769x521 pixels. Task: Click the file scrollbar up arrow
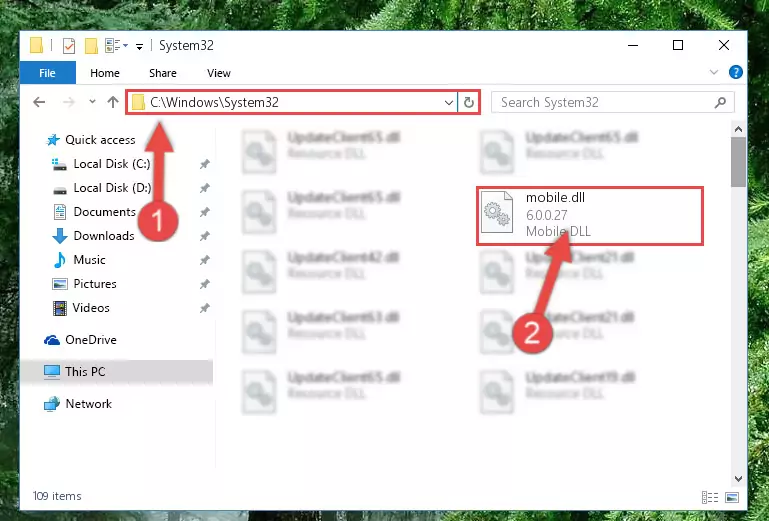pos(738,129)
